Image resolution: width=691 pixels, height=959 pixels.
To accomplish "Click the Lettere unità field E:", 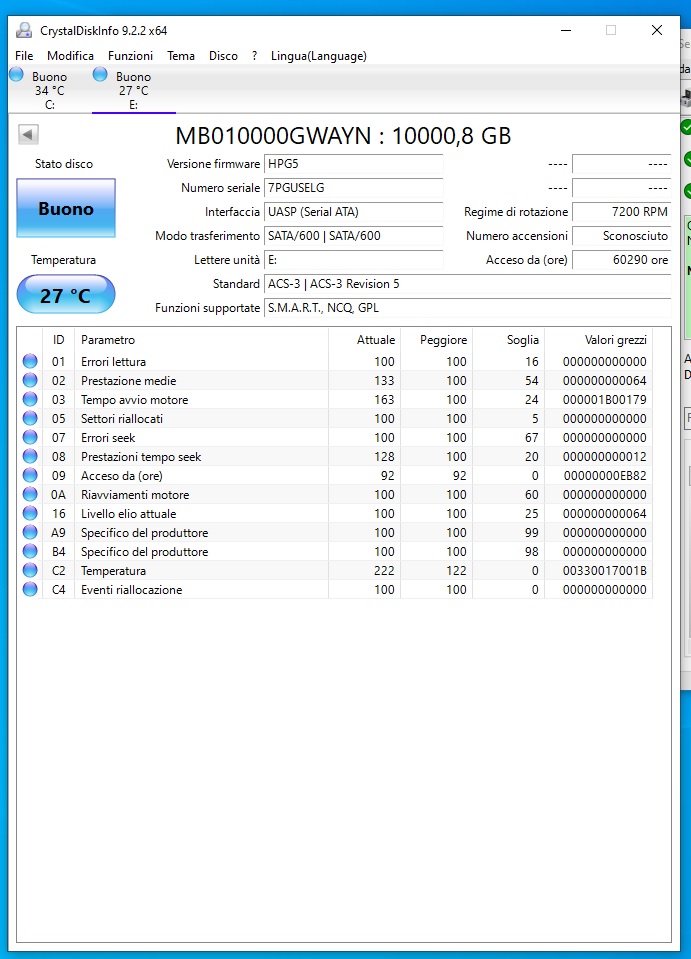I will [x=353, y=259].
